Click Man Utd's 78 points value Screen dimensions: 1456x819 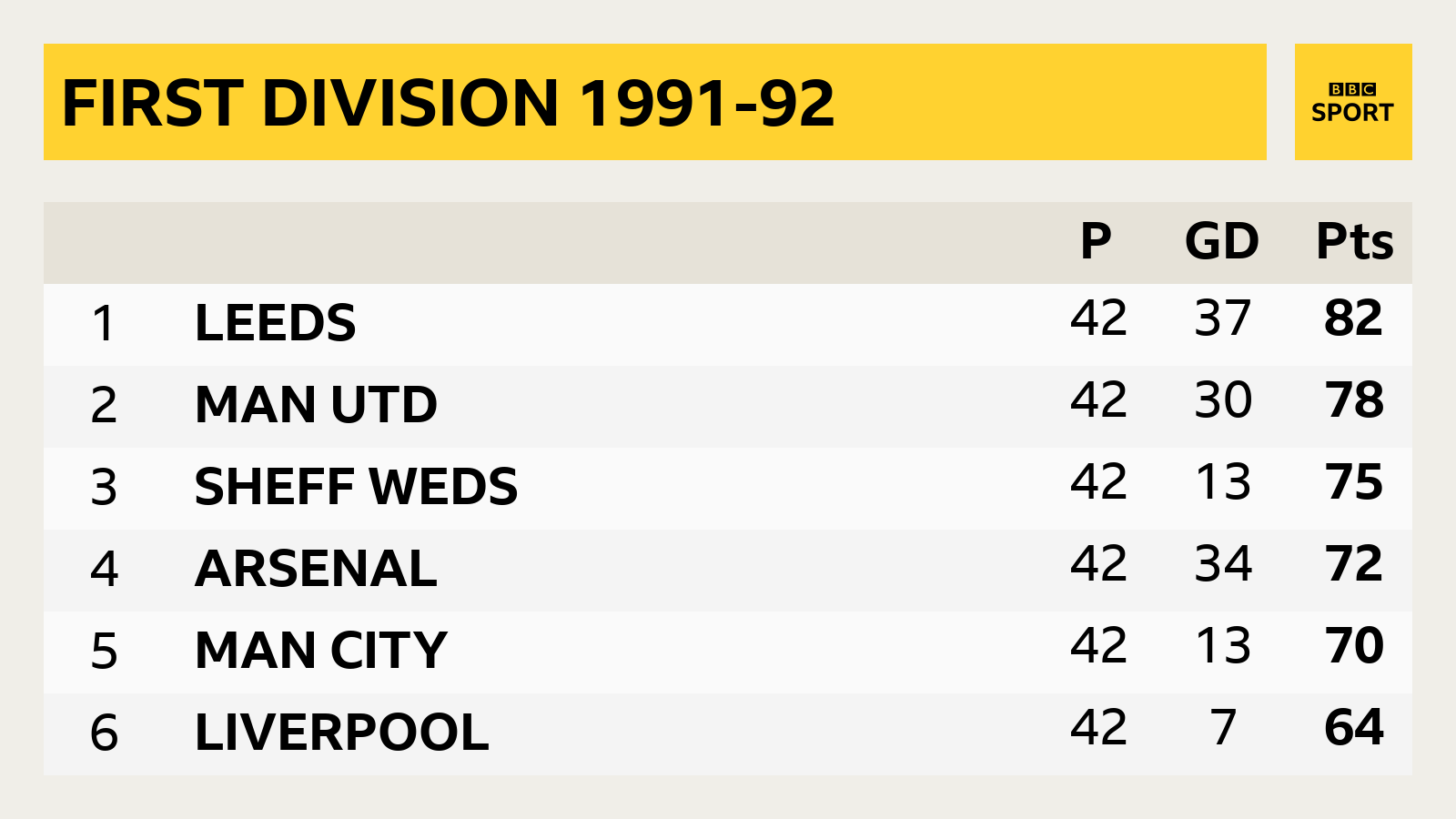point(1354,399)
